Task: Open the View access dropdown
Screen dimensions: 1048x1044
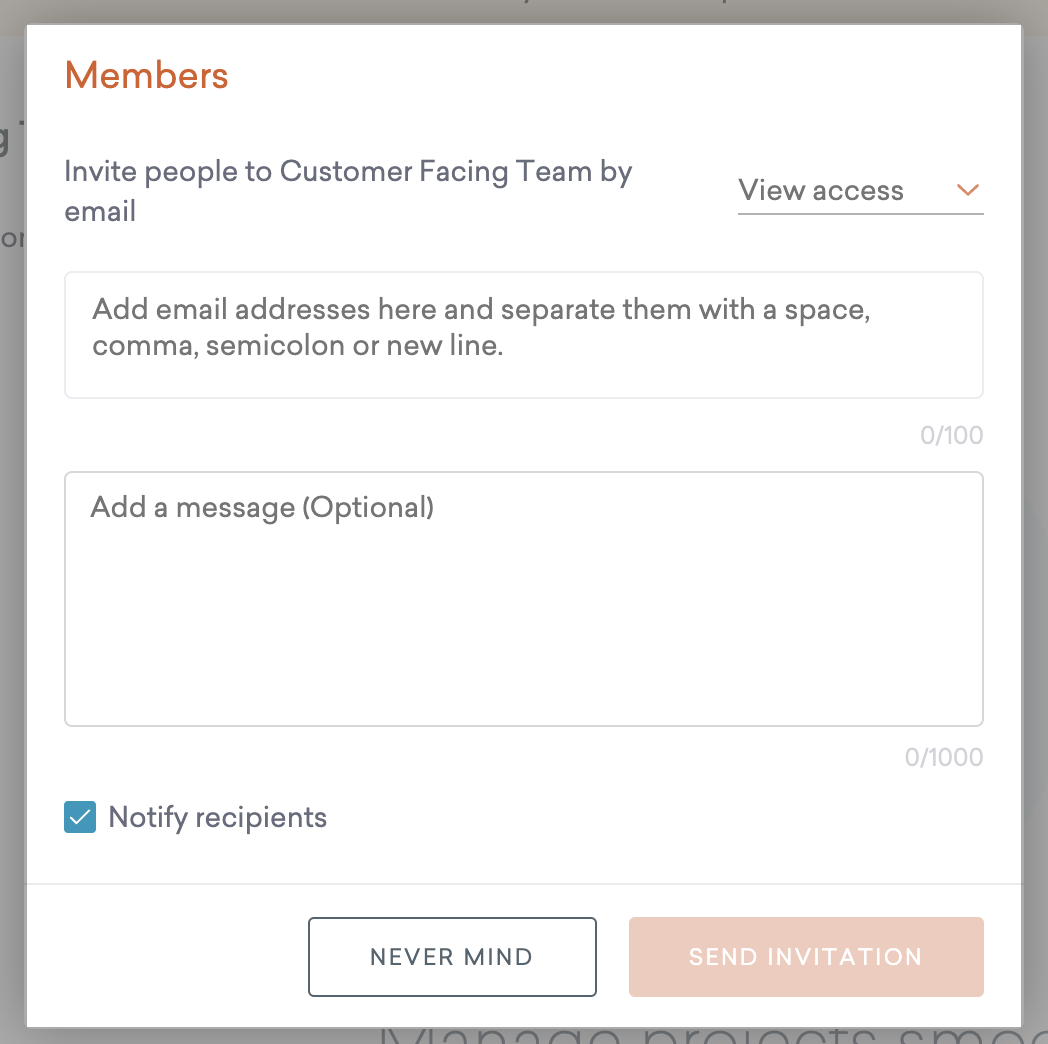Action: (x=860, y=191)
